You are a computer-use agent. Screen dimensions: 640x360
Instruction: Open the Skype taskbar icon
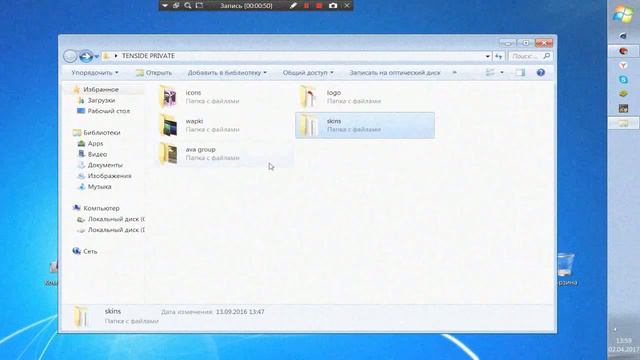click(623, 80)
